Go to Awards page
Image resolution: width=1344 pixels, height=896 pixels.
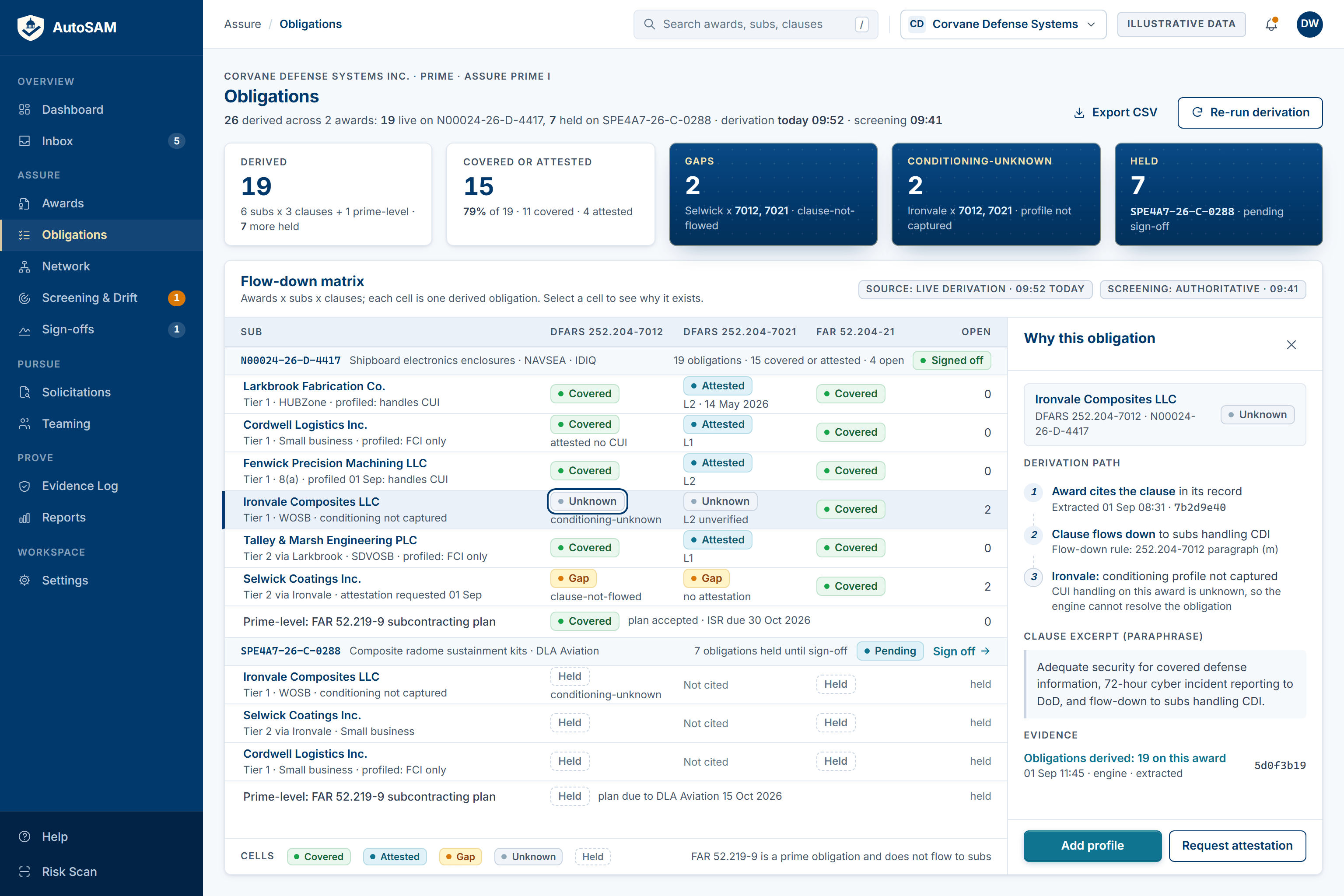tap(101, 203)
